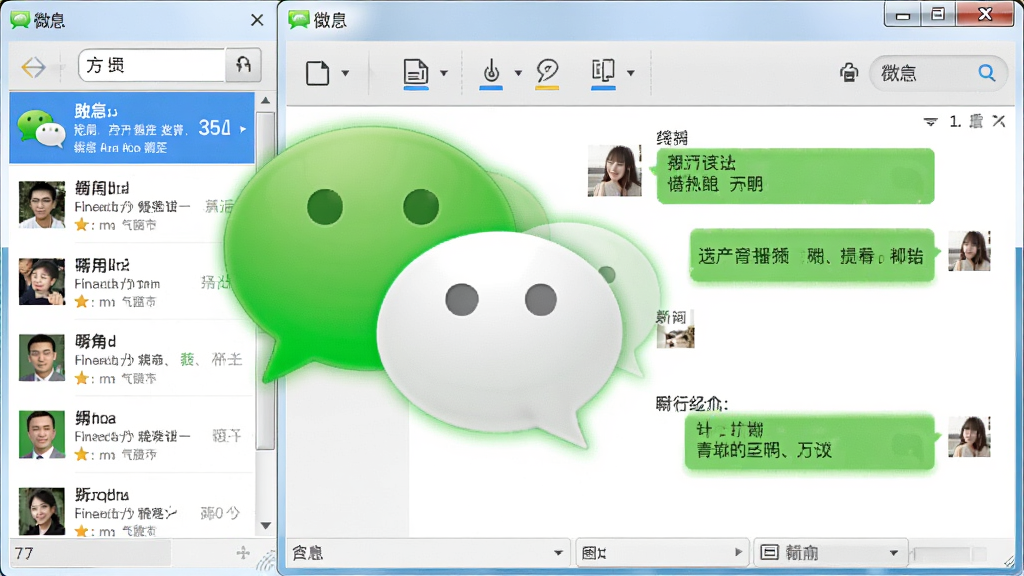
Task: Click the star icon in first Fineath contact row
Action: point(82,225)
